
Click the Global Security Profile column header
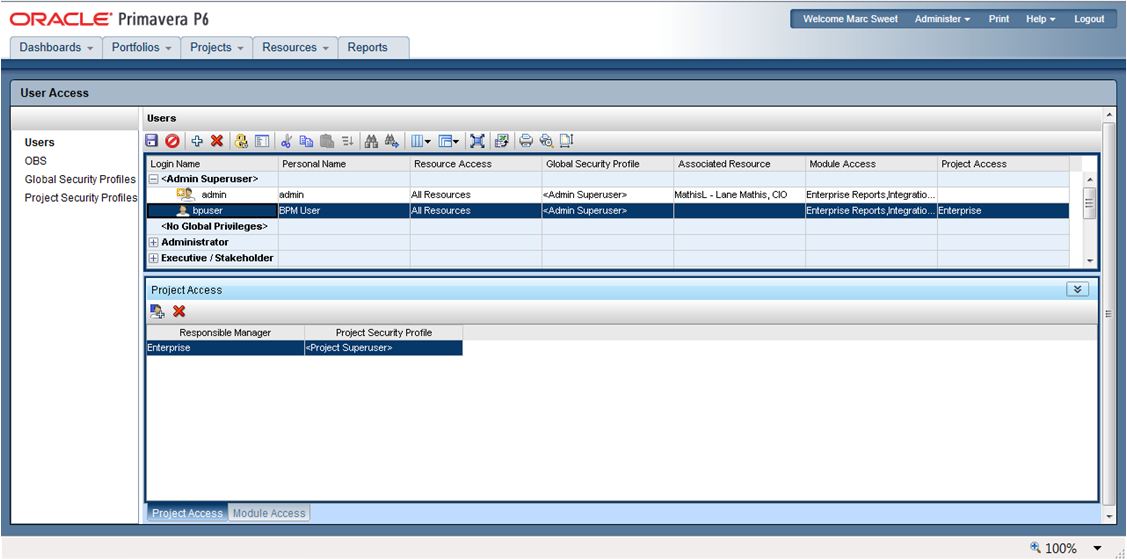click(608, 164)
